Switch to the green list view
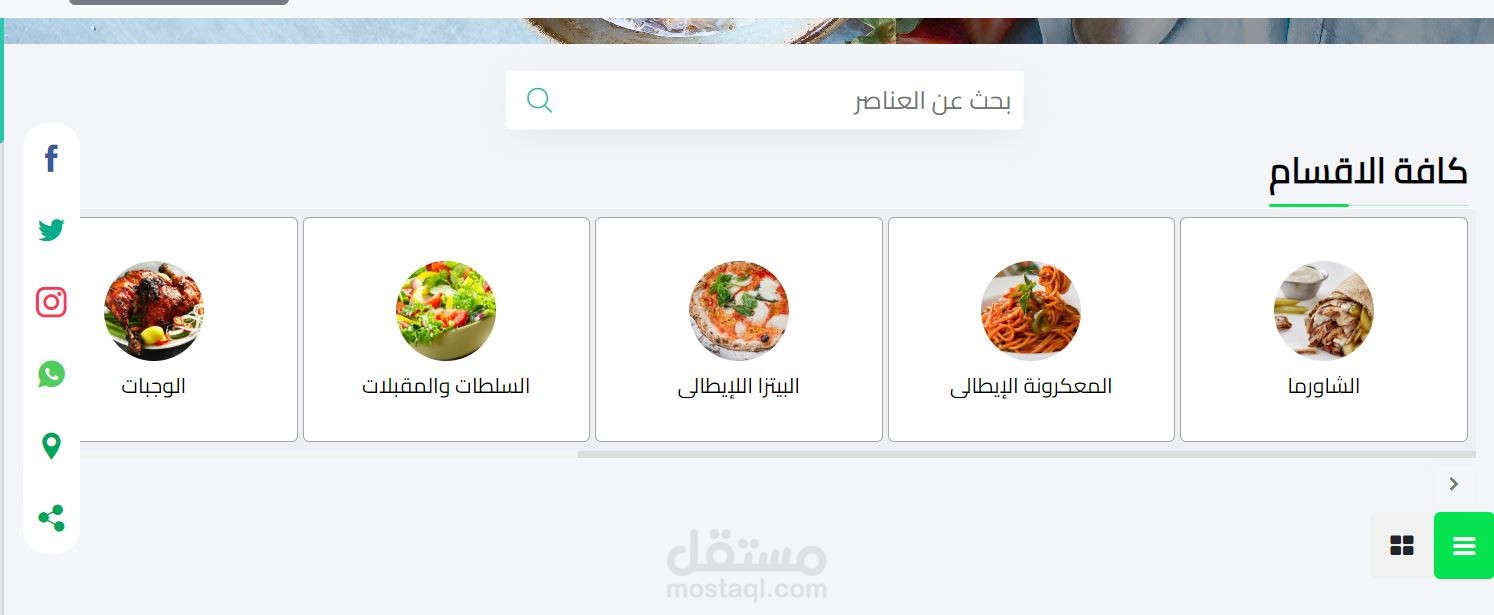 coord(1464,545)
